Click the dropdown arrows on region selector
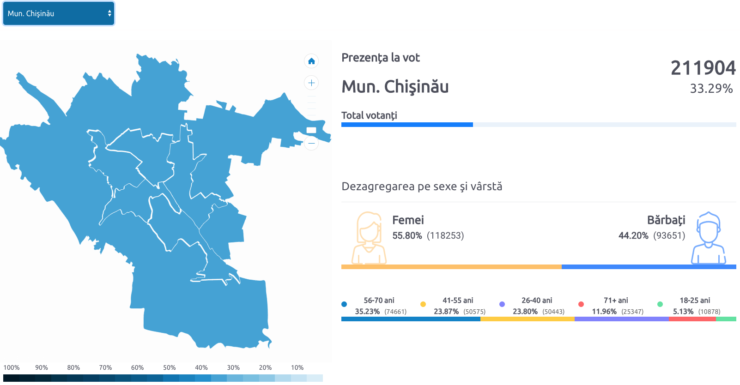This screenshot has width=740, height=385. pyautogui.click(x=109, y=13)
